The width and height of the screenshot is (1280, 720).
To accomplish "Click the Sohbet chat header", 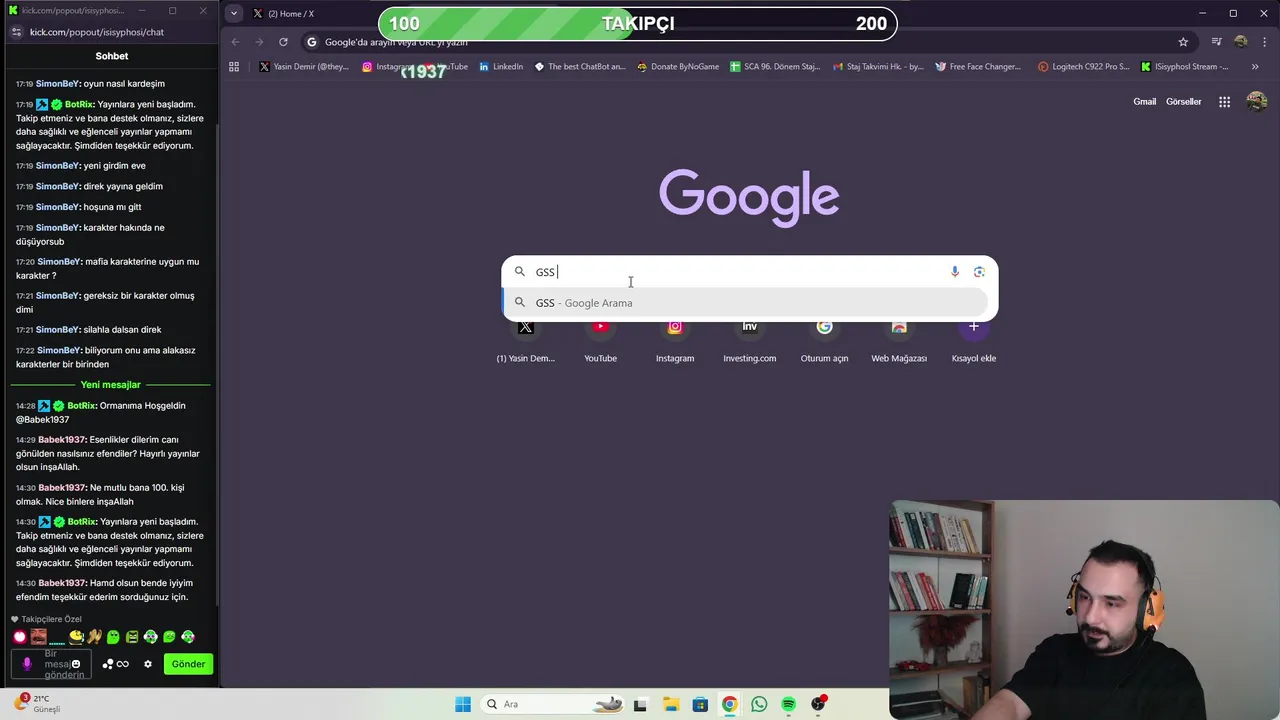I will tap(112, 56).
